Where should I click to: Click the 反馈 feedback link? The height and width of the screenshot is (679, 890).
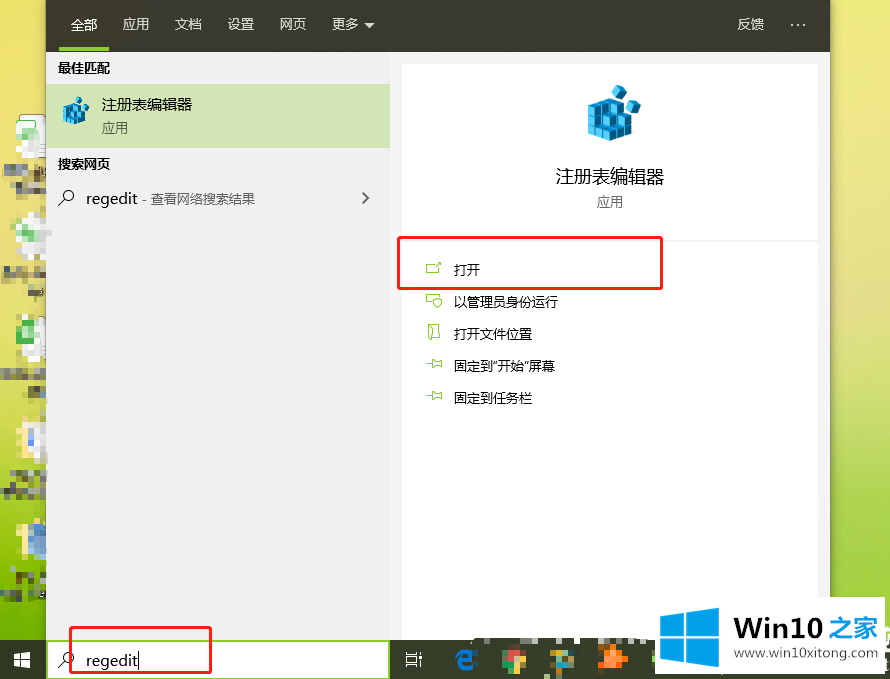[750, 24]
